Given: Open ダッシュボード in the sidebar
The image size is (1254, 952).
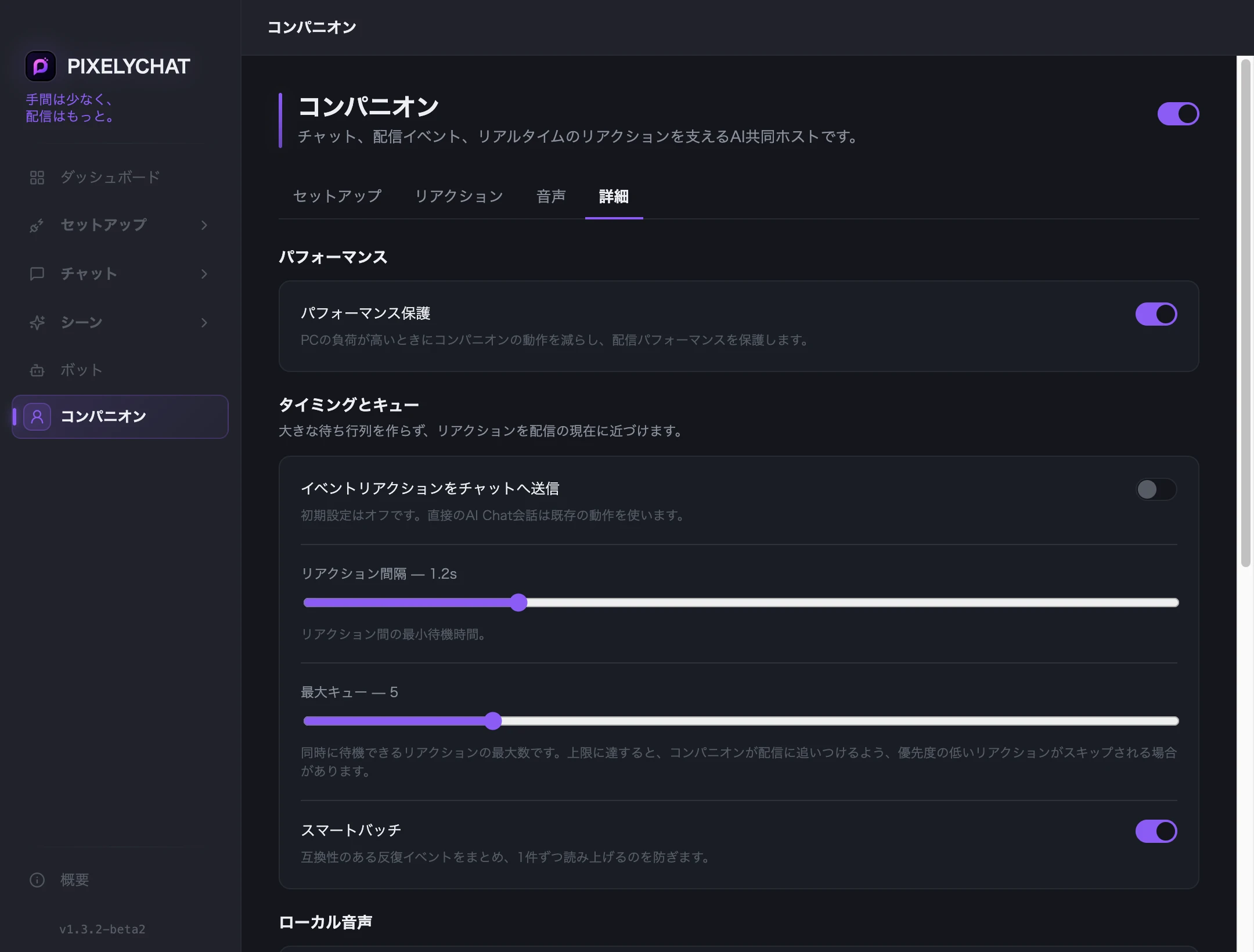Looking at the screenshot, I should (120, 177).
